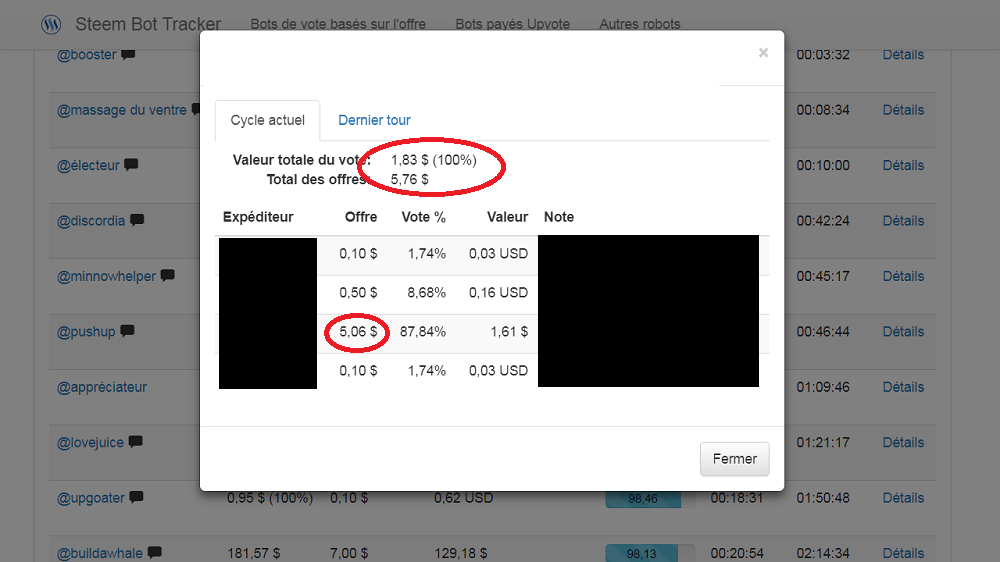This screenshot has width=1000, height=562.
Task: Switch to the Dernier tour tab
Action: point(374,121)
